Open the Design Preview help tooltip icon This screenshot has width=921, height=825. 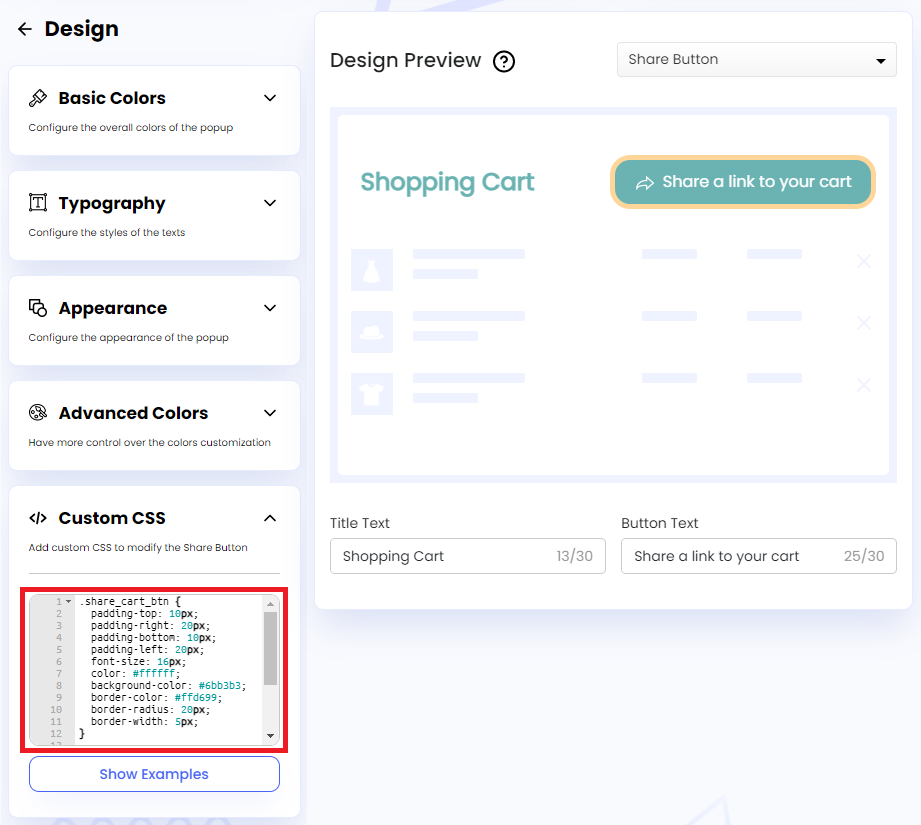point(504,61)
